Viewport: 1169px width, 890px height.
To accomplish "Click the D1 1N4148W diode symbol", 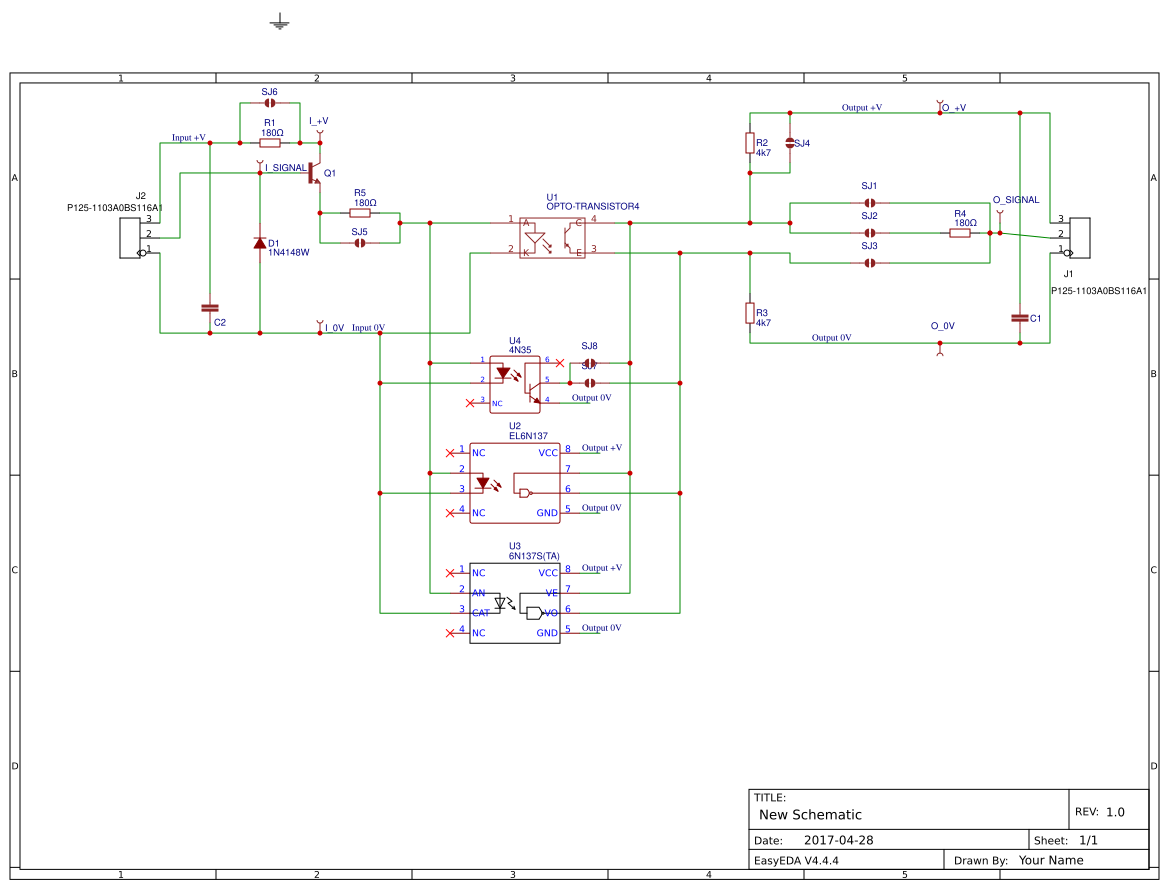I will [259, 243].
